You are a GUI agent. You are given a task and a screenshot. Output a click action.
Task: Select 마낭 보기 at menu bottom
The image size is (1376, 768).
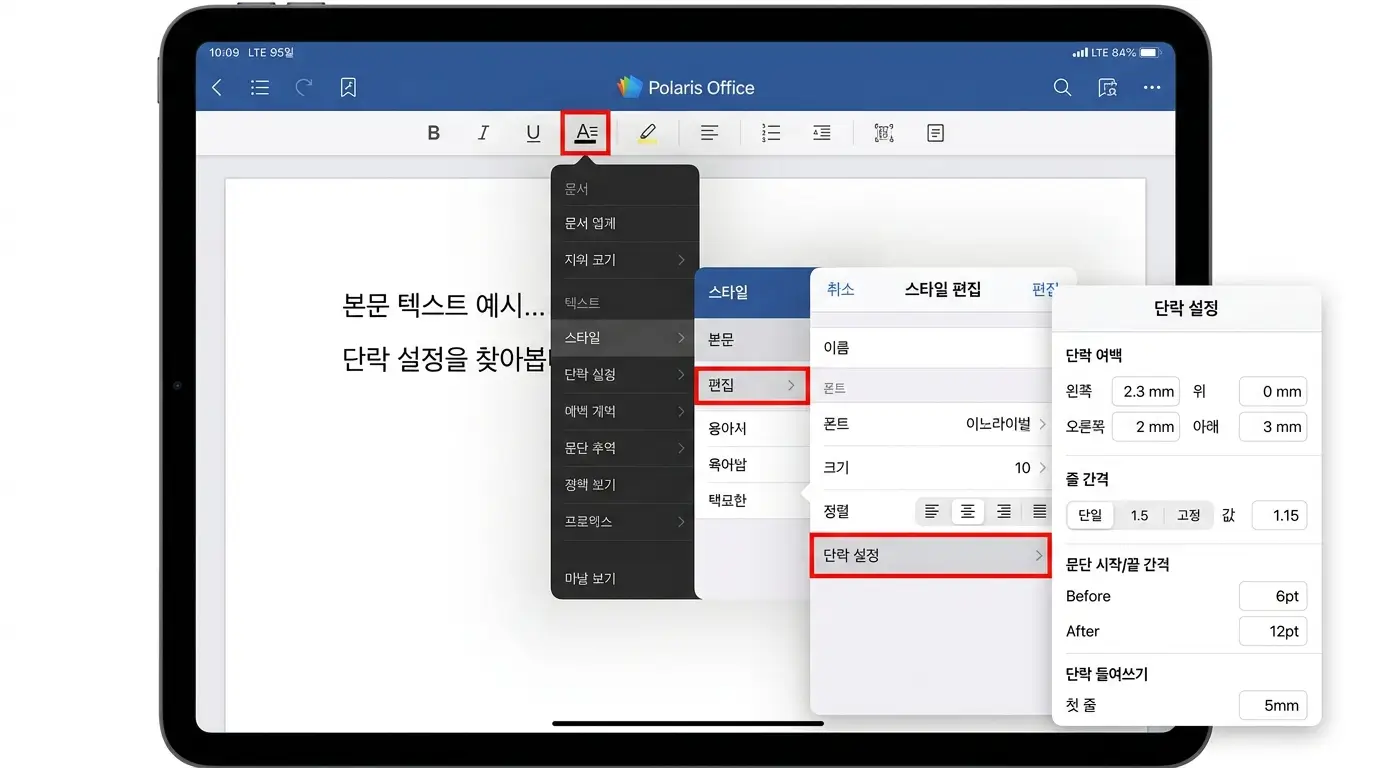click(624, 578)
